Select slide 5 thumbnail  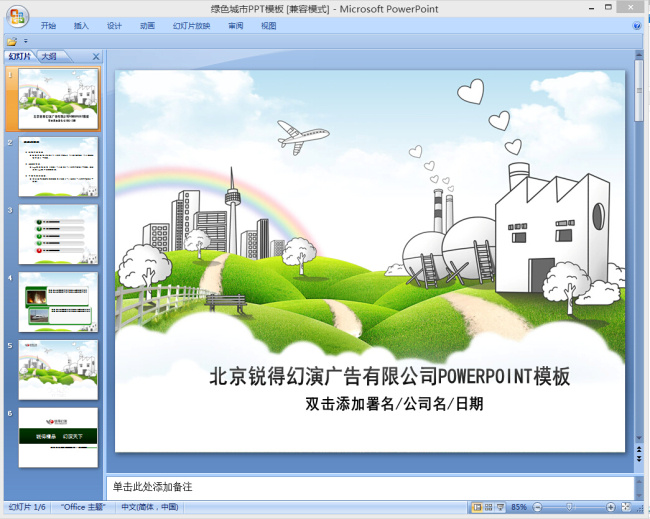[x=58, y=370]
